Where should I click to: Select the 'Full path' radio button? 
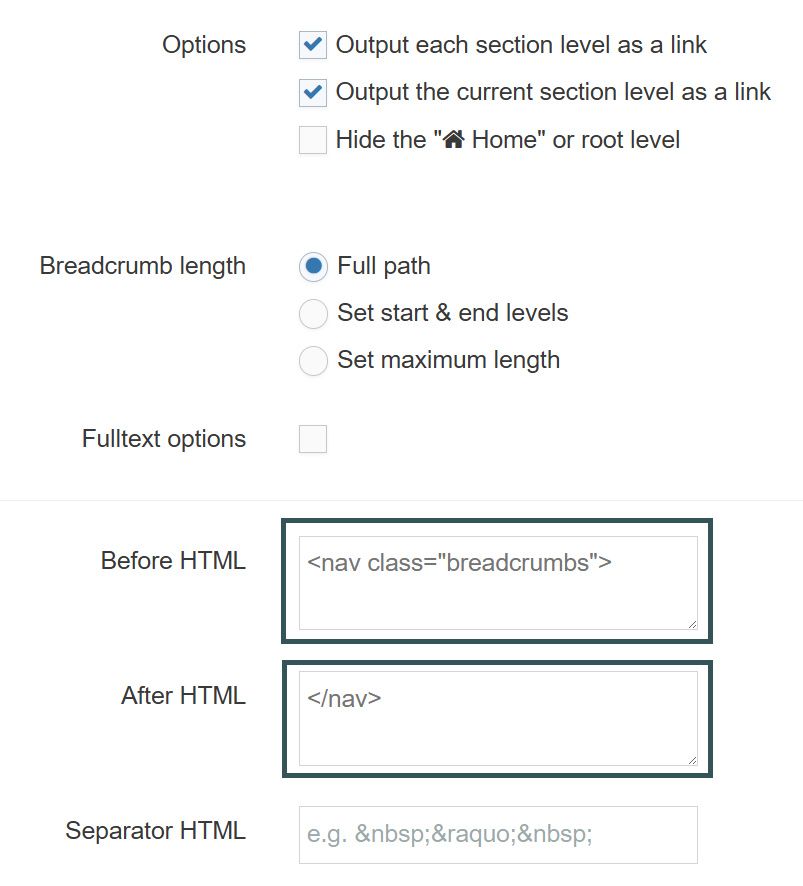[x=313, y=266]
